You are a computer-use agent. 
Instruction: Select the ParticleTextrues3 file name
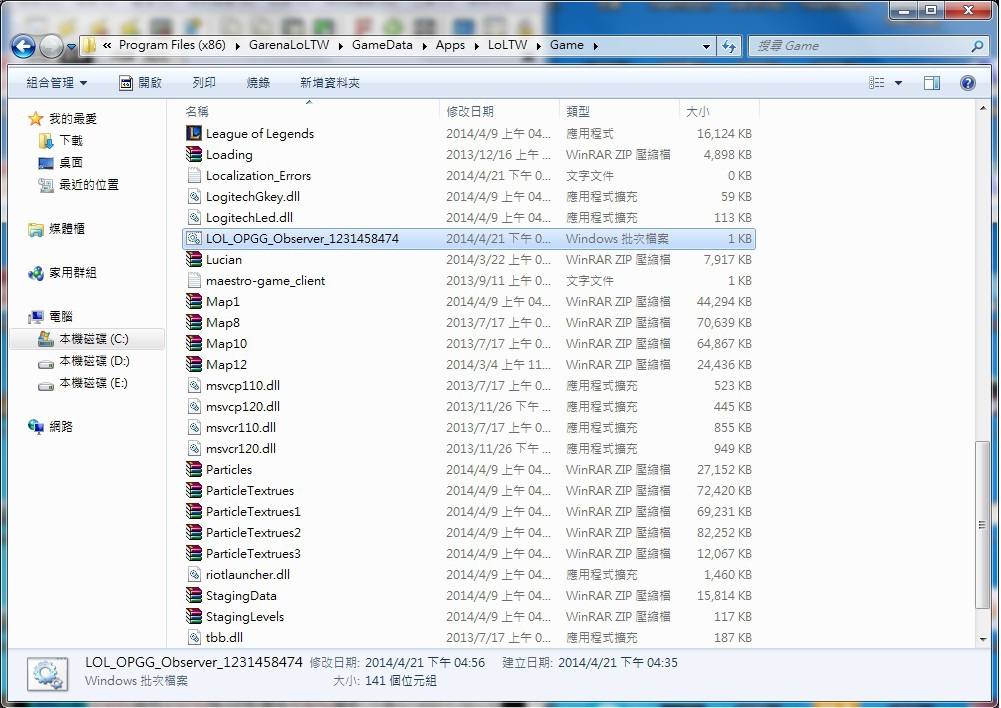253,554
